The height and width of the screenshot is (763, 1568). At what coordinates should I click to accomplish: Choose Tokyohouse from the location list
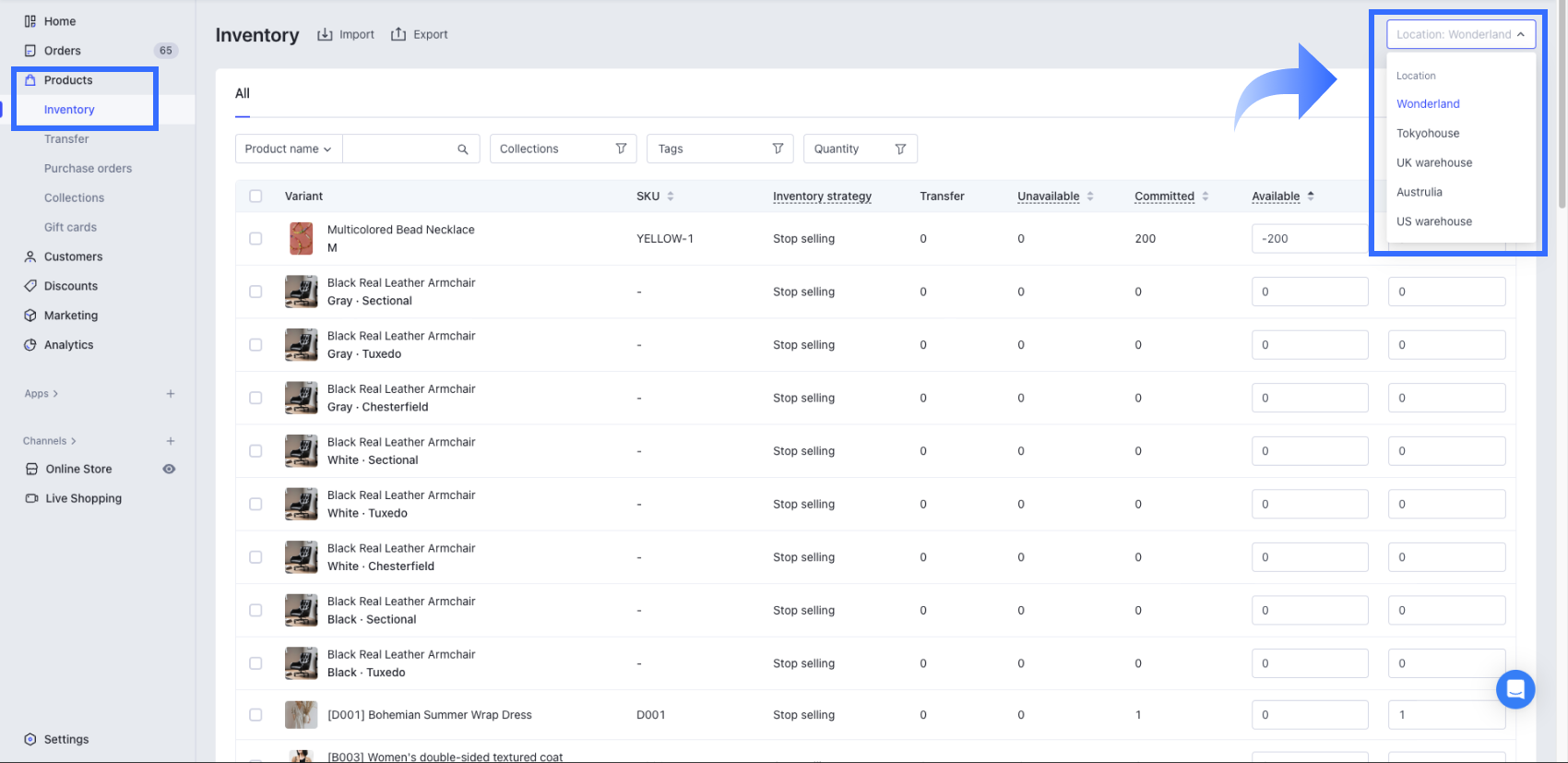point(1427,134)
